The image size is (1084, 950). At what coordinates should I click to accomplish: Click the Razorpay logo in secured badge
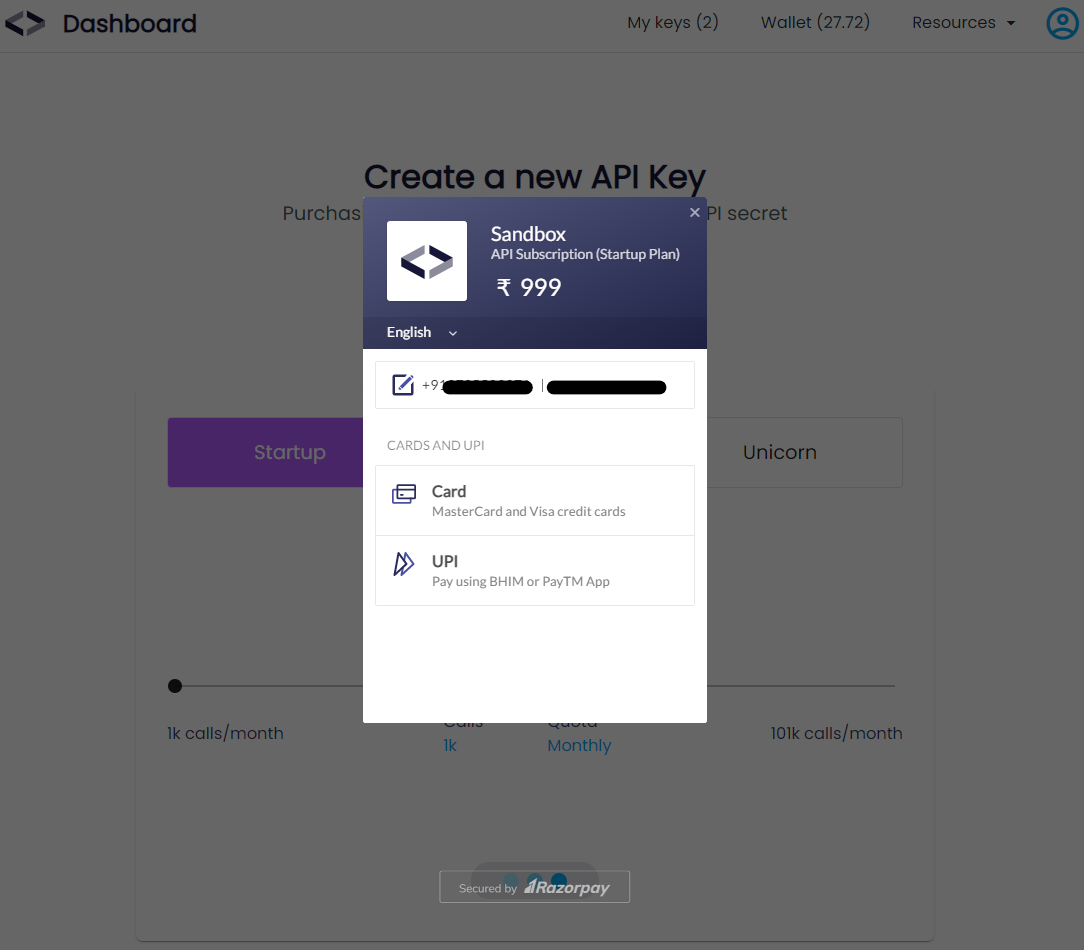567,887
